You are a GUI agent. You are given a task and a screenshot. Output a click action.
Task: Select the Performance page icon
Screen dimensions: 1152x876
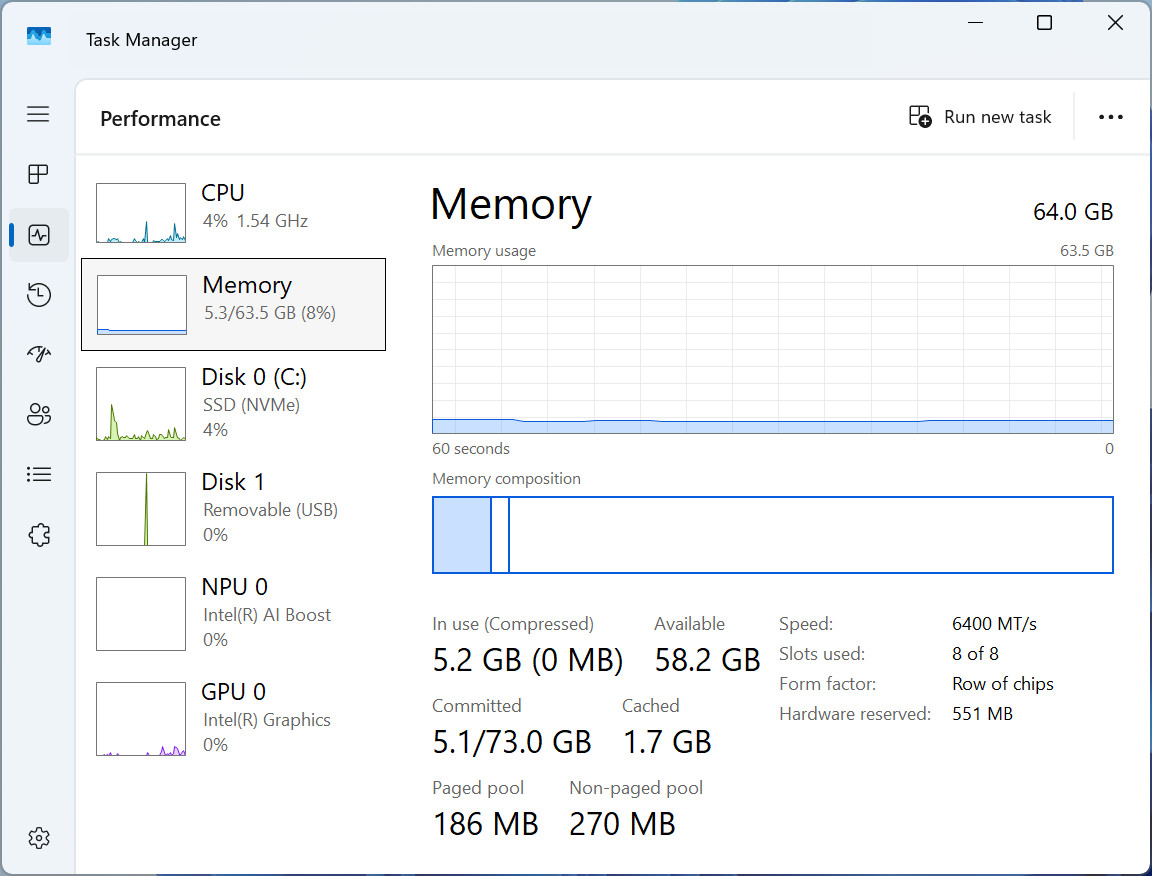[38, 235]
